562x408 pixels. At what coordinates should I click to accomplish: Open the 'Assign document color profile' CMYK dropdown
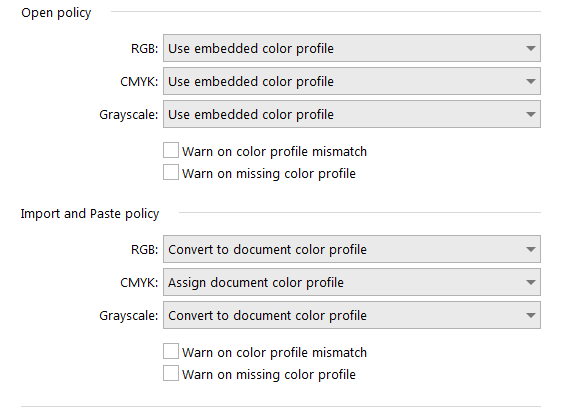coord(352,282)
